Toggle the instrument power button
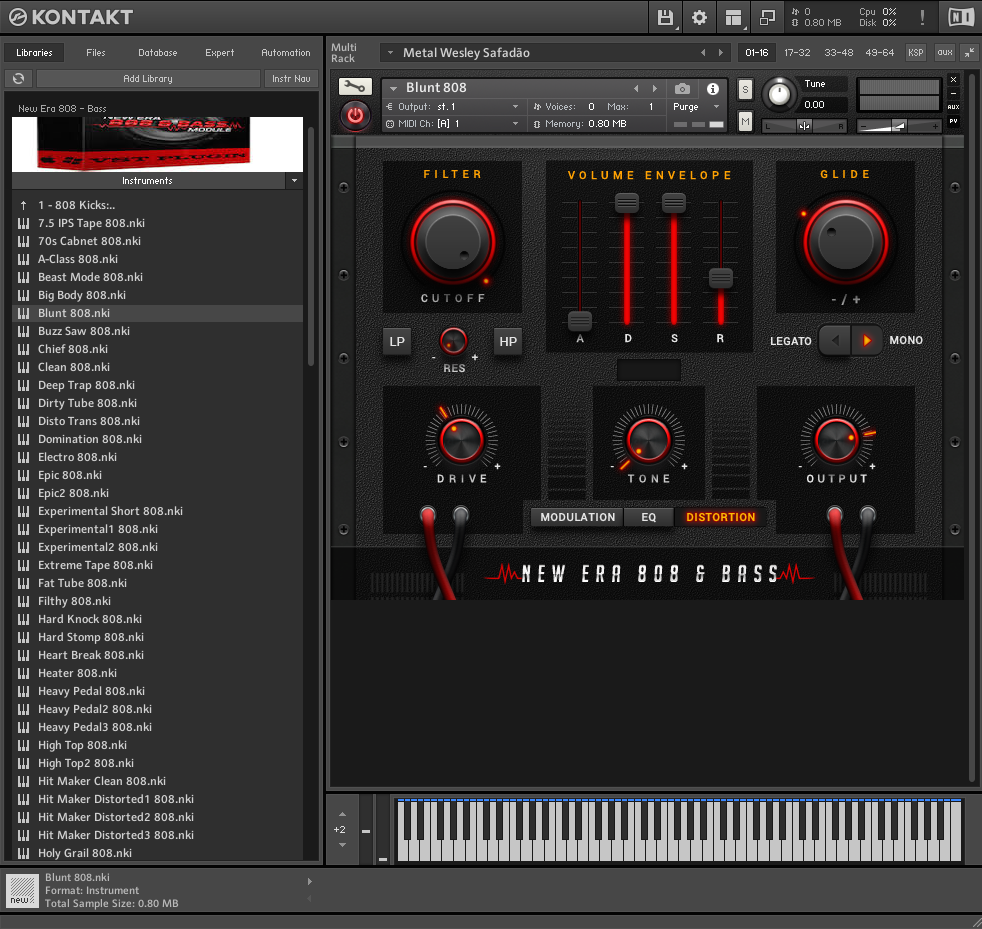Screen dimensions: 982x929 point(355,115)
